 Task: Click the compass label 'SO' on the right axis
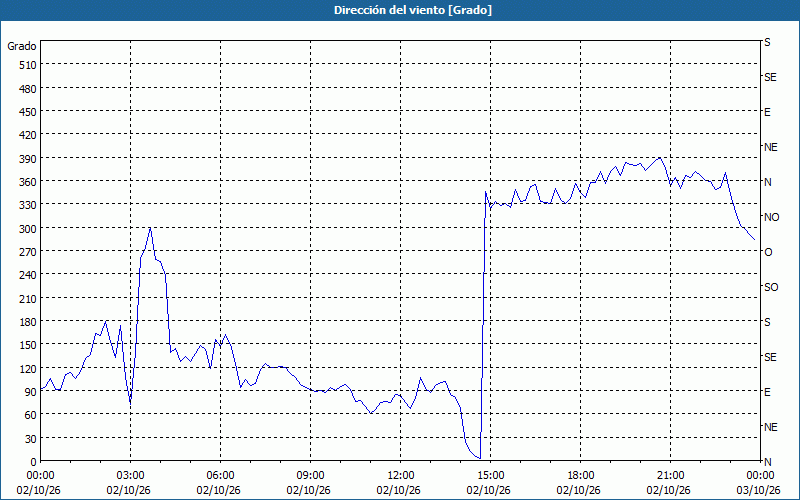771,288
